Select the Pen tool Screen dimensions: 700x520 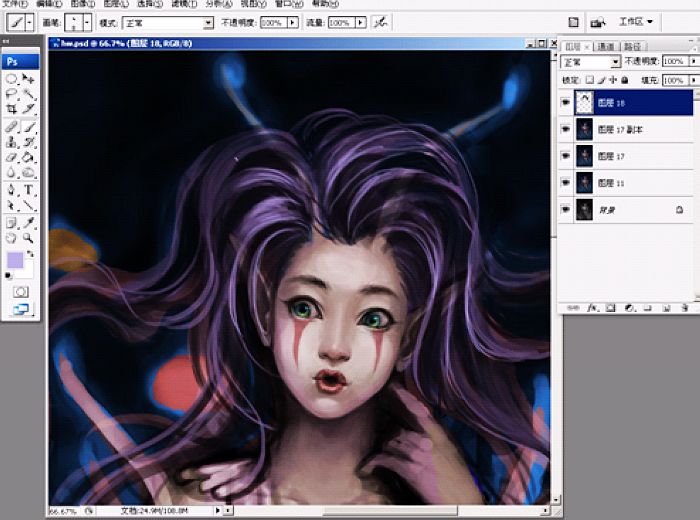pos(11,190)
